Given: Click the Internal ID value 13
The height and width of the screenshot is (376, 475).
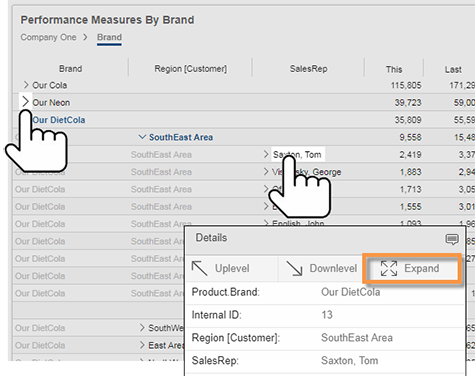Looking at the screenshot, I should (x=327, y=315).
